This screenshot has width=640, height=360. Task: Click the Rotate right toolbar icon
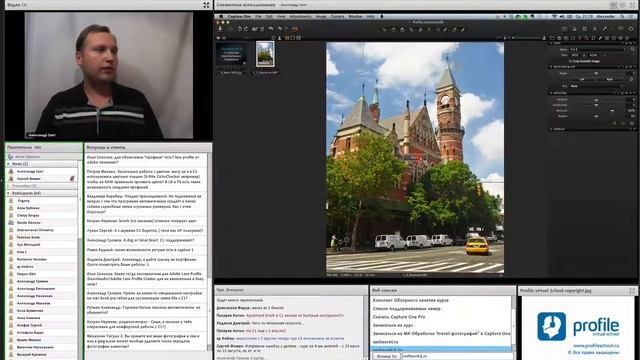coord(246,29)
